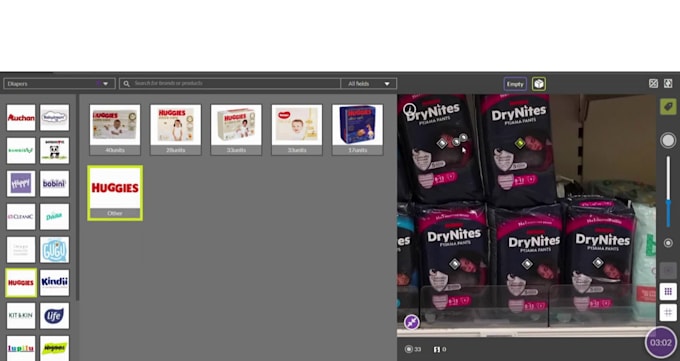Select the Huggies 28units product thumbnail
Screen dimensions: 680x361
pos(176,129)
